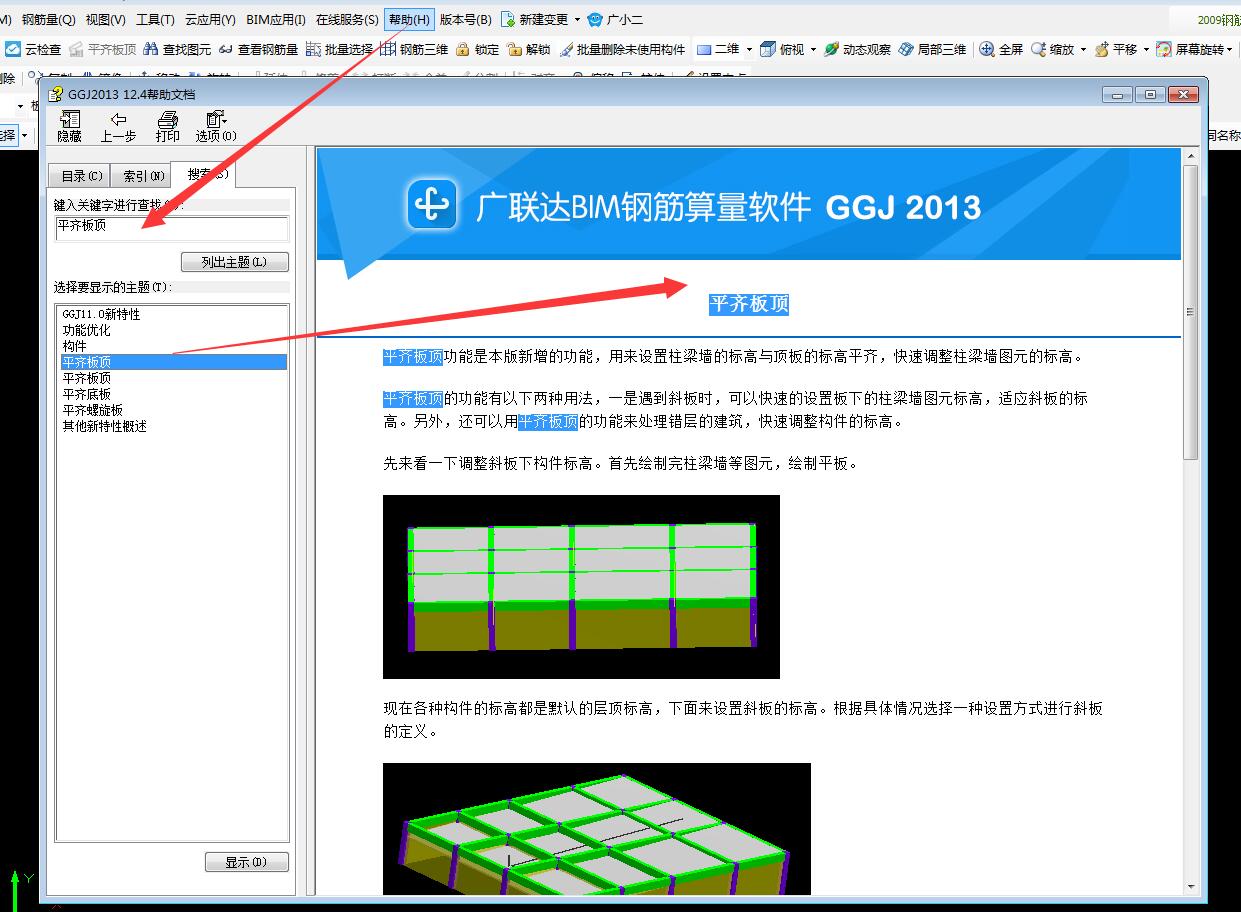Select topic 平齐底板
Viewport: 1241px width, 912px height.
[x=86, y=394]
